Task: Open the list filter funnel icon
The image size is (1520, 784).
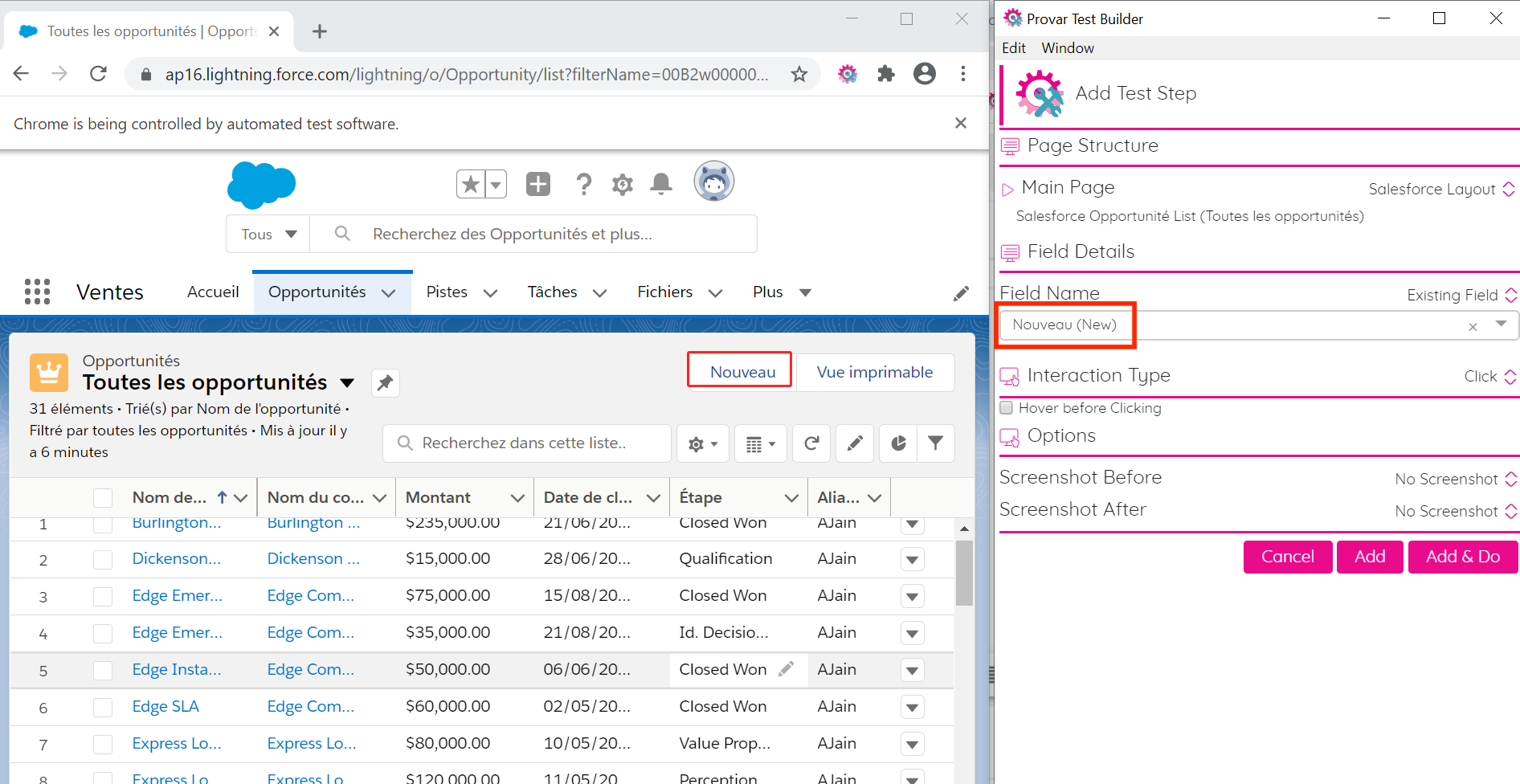Action: [936, 443]
